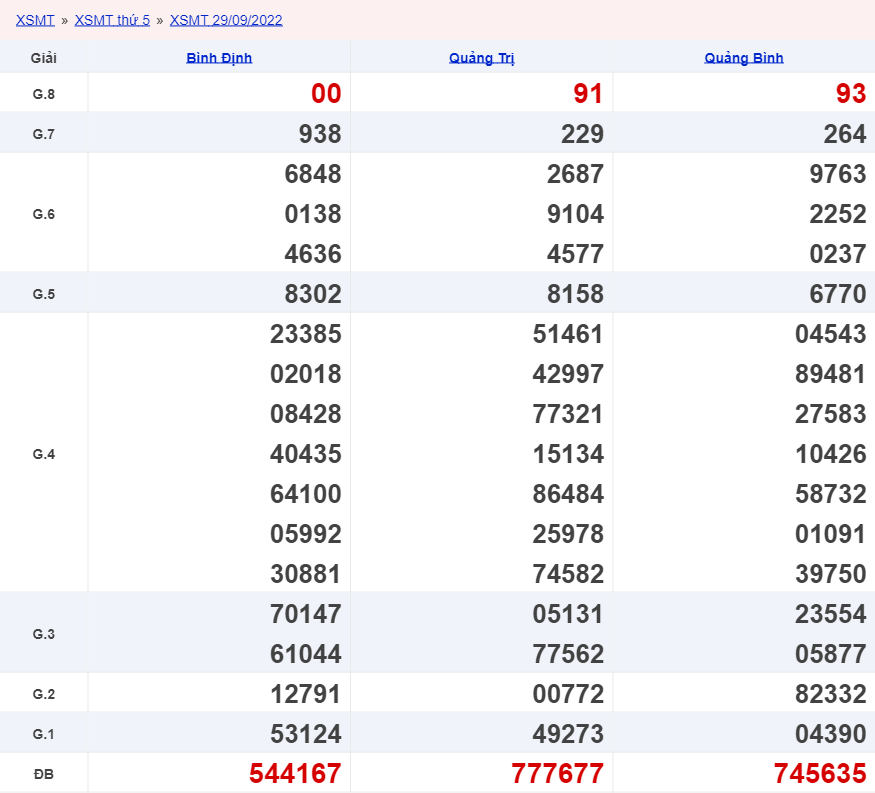
Task: Click the ĐB row label
Action: 44,774
